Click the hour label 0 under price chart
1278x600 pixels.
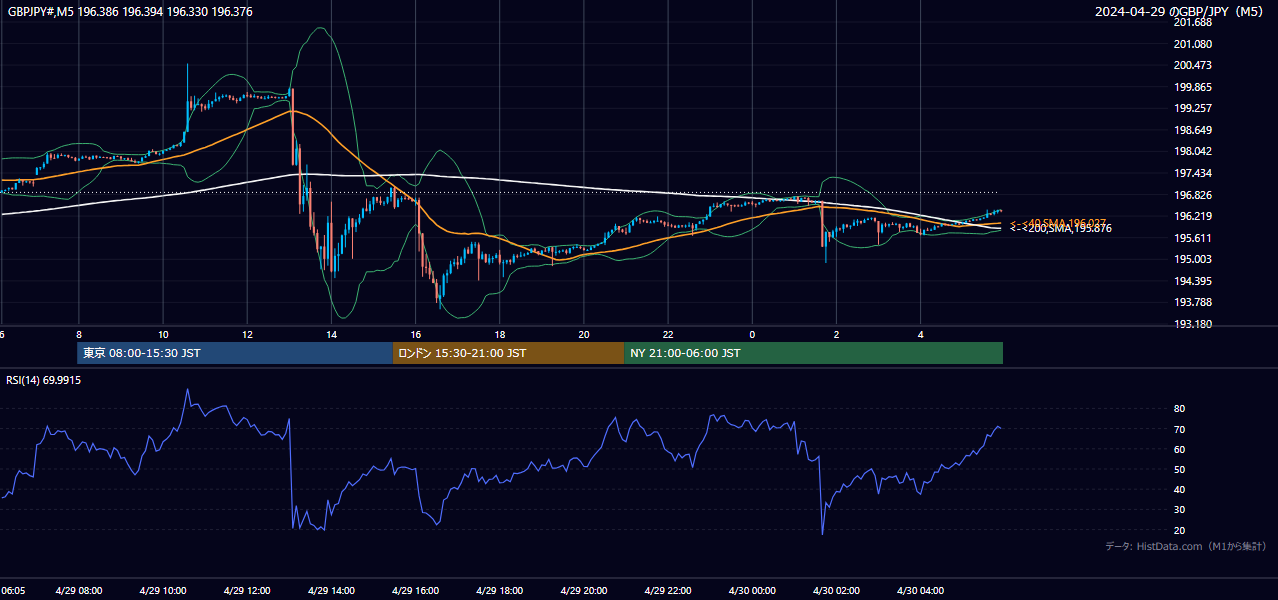752,335
